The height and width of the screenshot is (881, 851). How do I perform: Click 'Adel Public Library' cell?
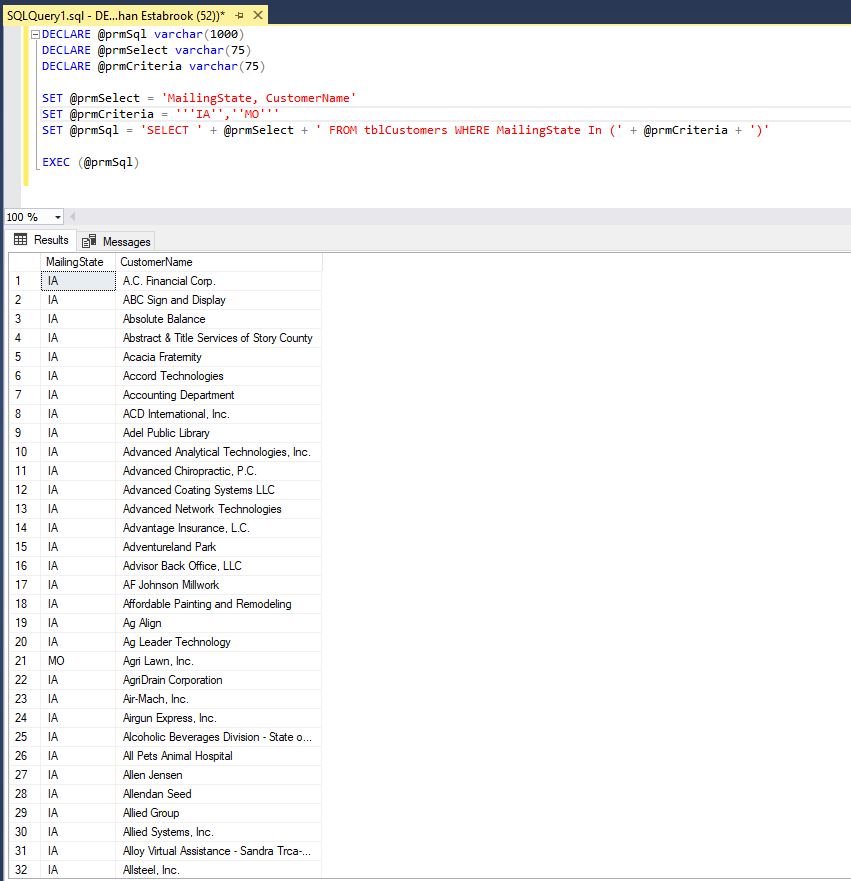[x=219, y=433]
